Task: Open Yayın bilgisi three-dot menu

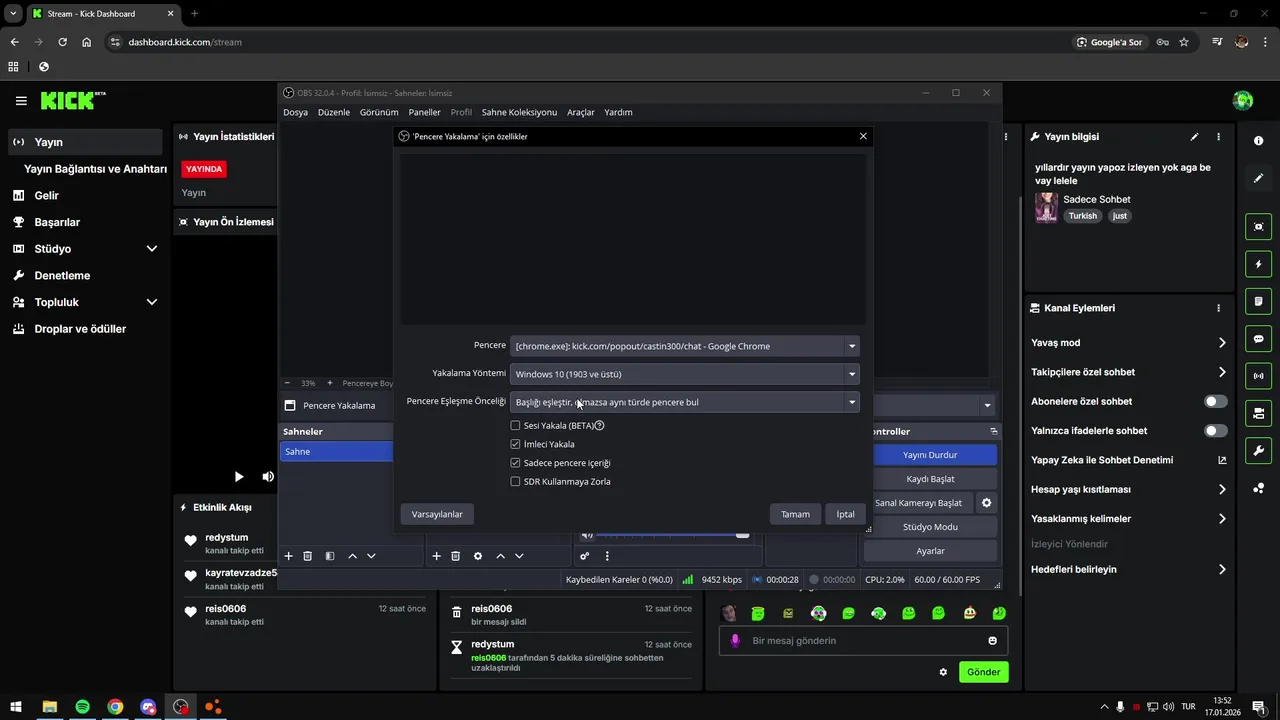Action: pos(1218,137)
